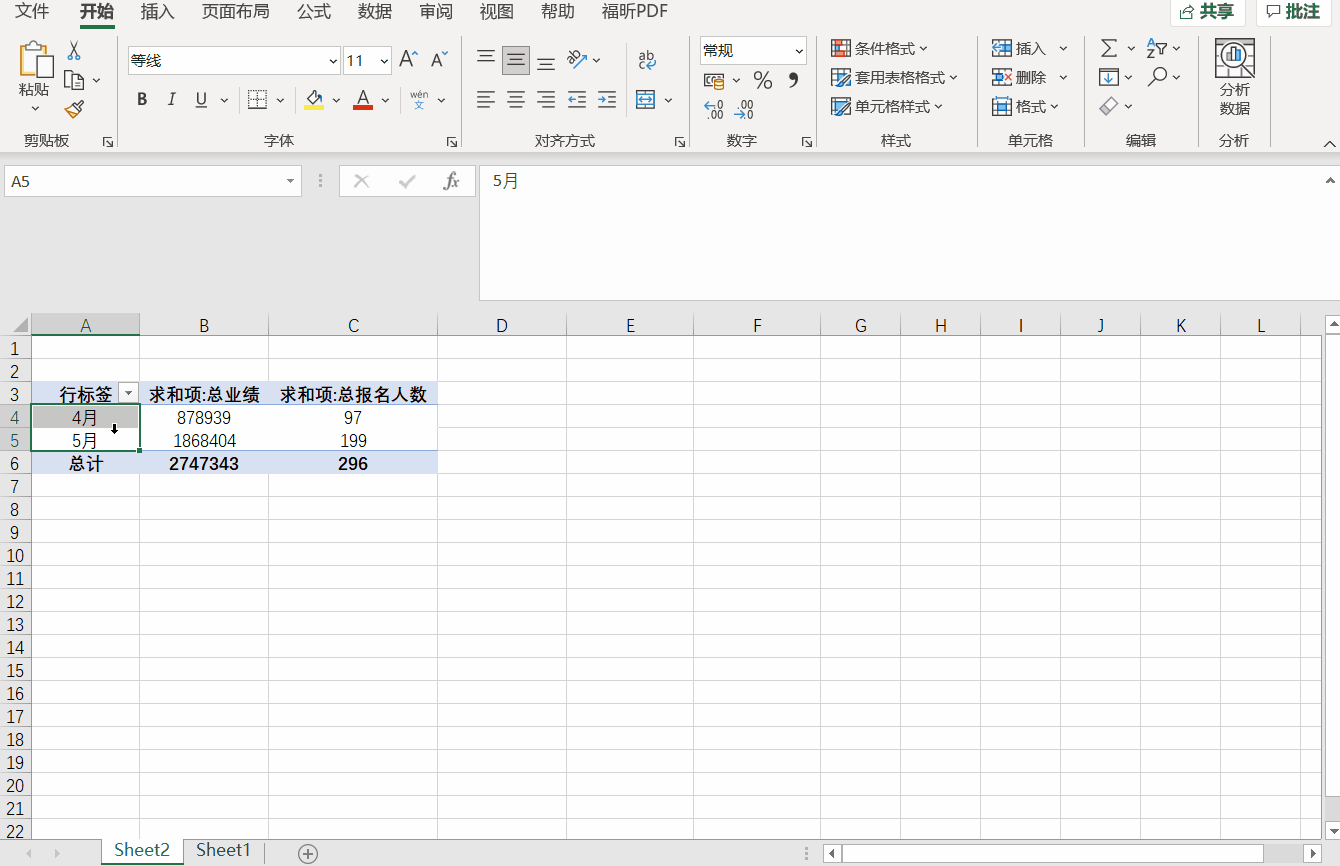
Task: Collapse the ribbon with the caret
Action: pos(1330,145)
